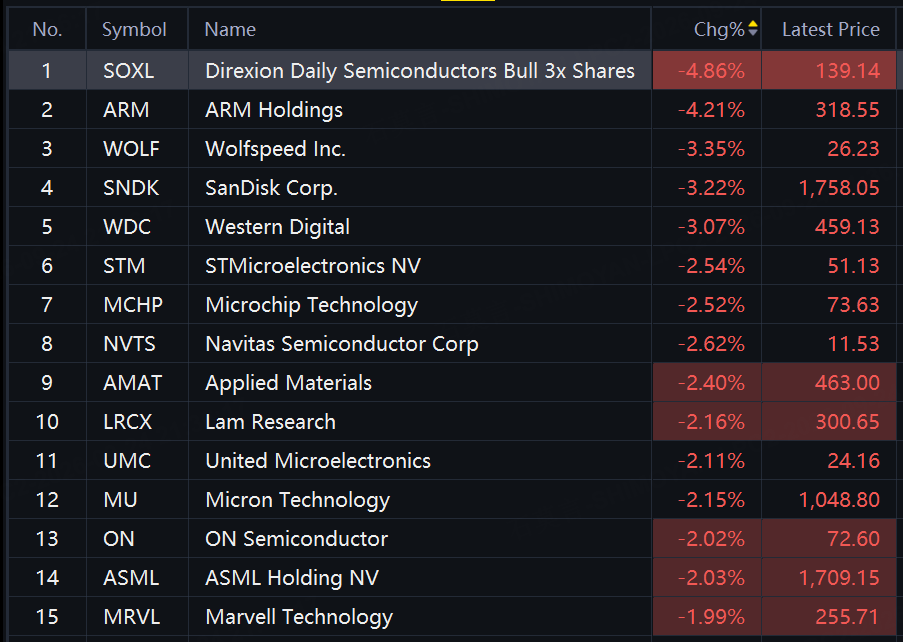903x642 pixels.
Task: Select United Microelectronics row
Action: click(x=452, y=461)
